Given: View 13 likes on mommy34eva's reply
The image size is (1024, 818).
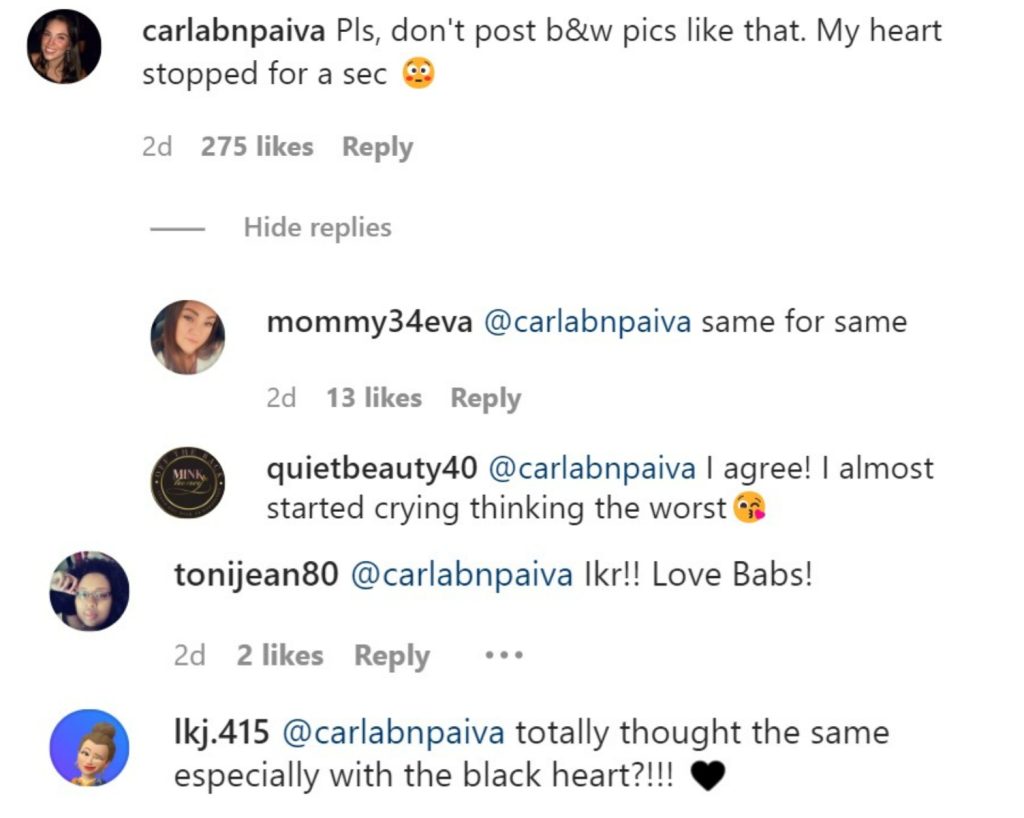Looking at the screenshot, I should pyautogui.click(x=373, y=398).
